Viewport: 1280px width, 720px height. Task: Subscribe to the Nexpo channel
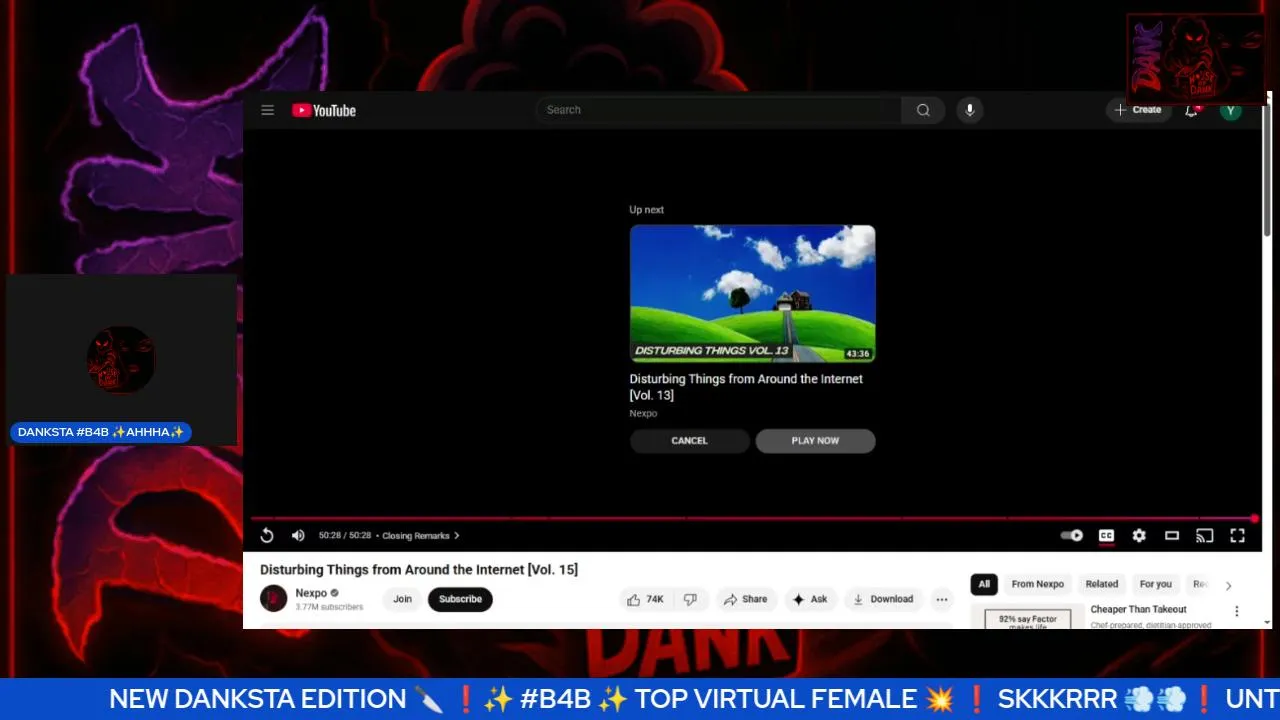click(460, 599)
